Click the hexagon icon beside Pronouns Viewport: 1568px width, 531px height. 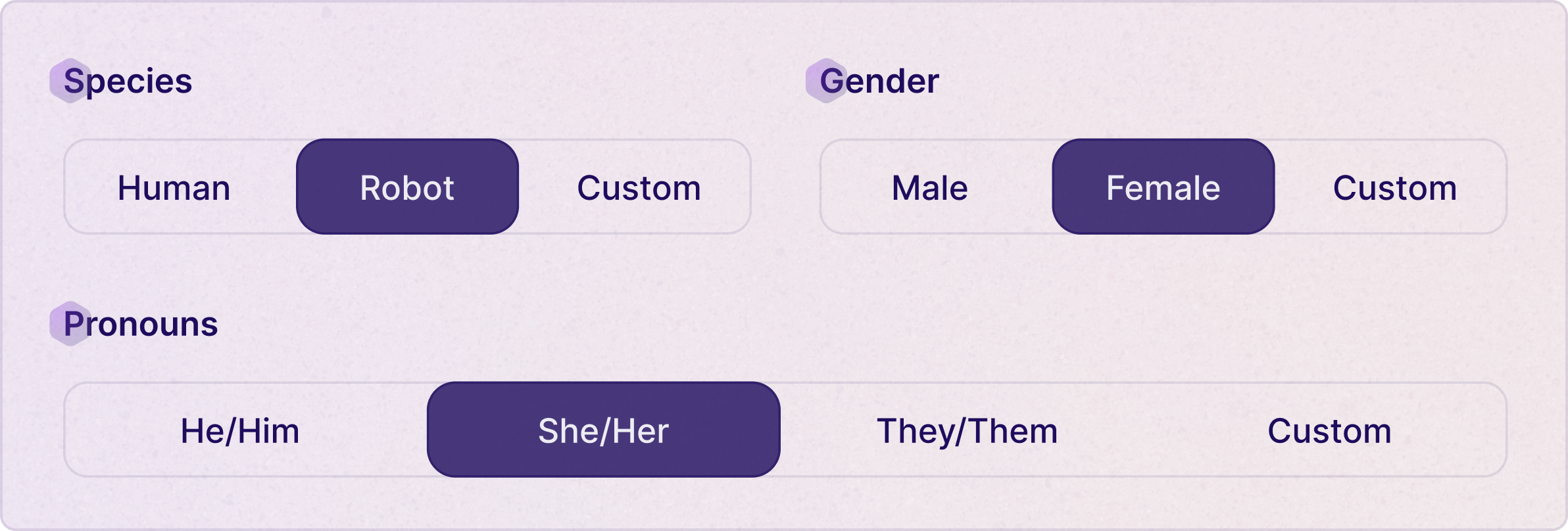coord(70,324)
